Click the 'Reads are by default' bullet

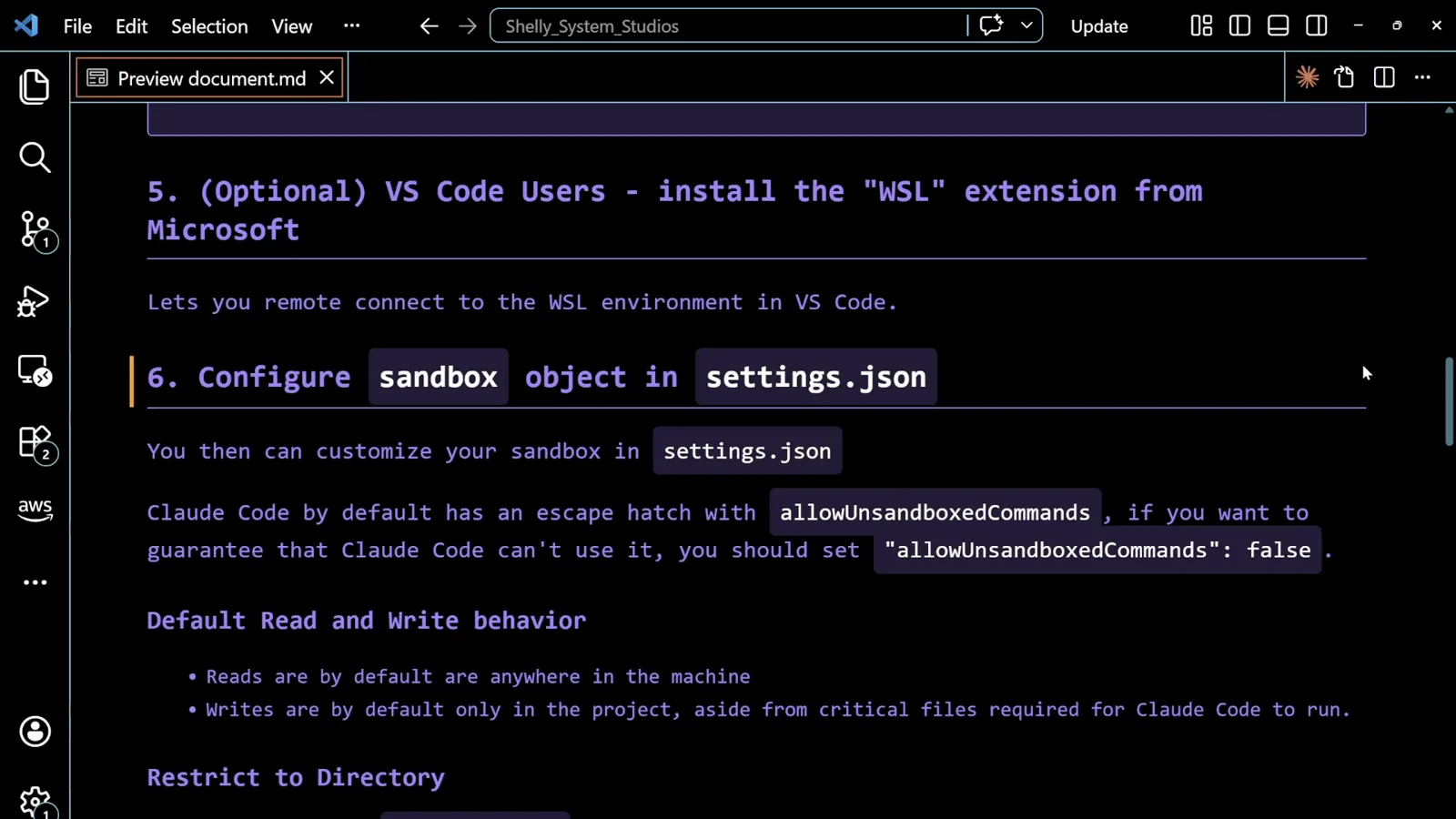click(478, 677)
